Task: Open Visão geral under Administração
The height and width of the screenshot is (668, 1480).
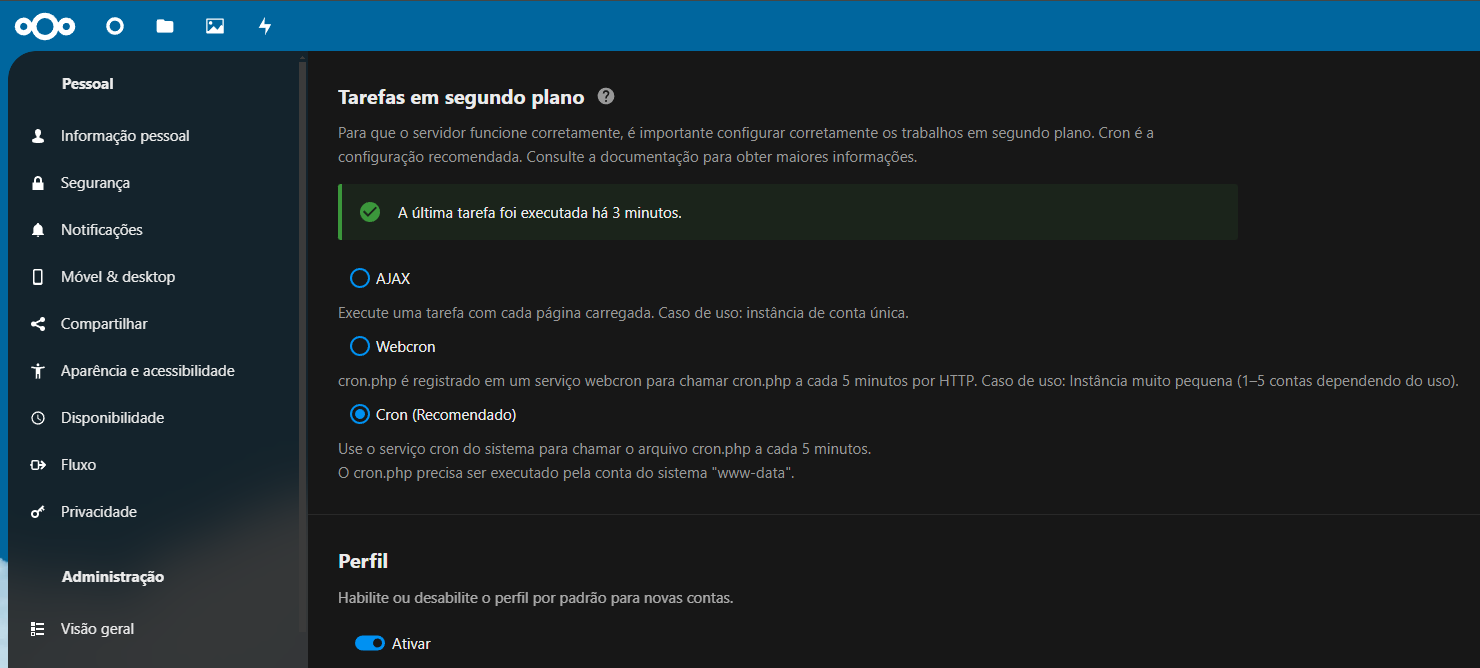Action: coord(97,629)
